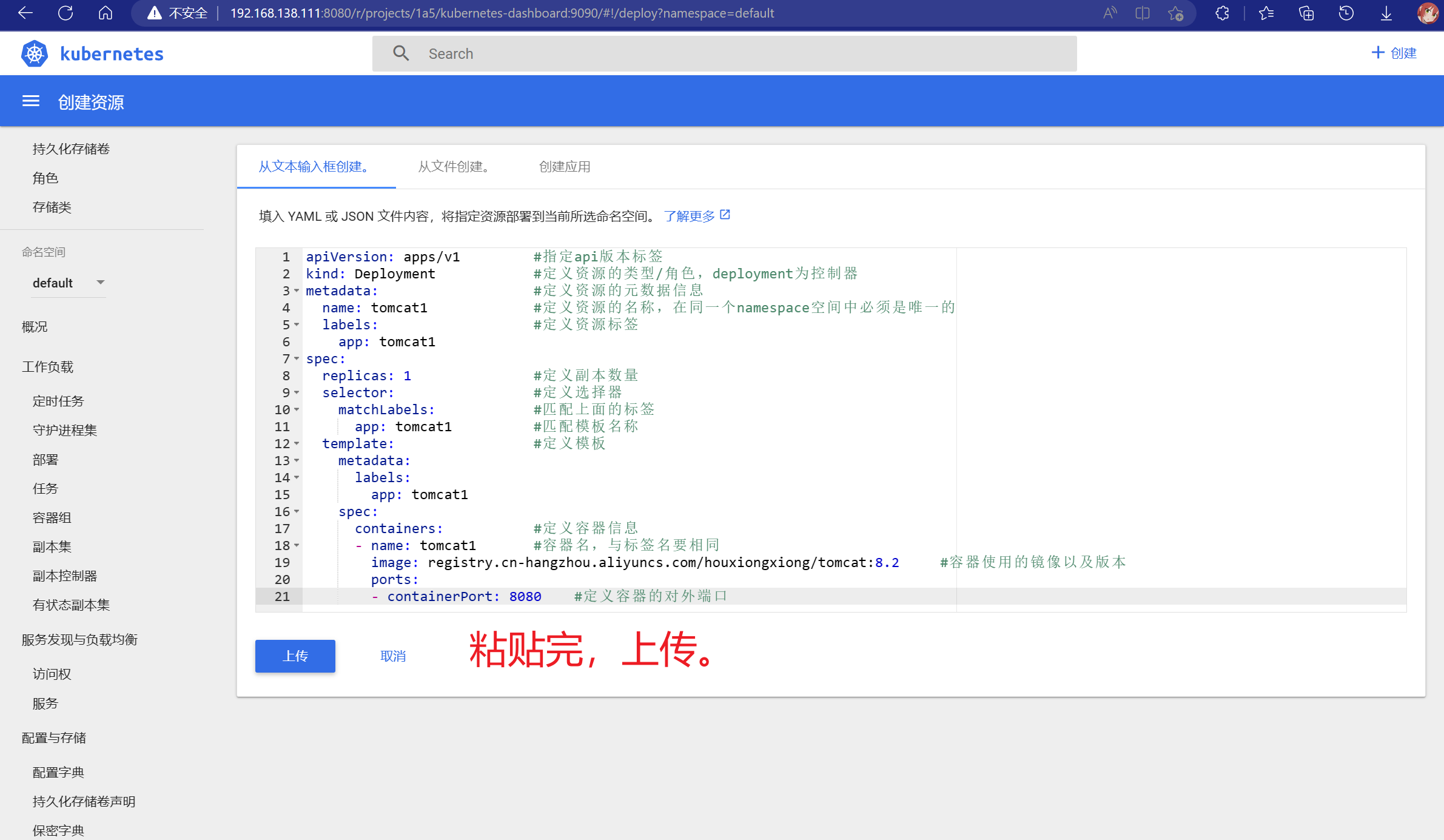
Task: Collapse the metadata fold on line 3
Action: [x=297, y=291]
